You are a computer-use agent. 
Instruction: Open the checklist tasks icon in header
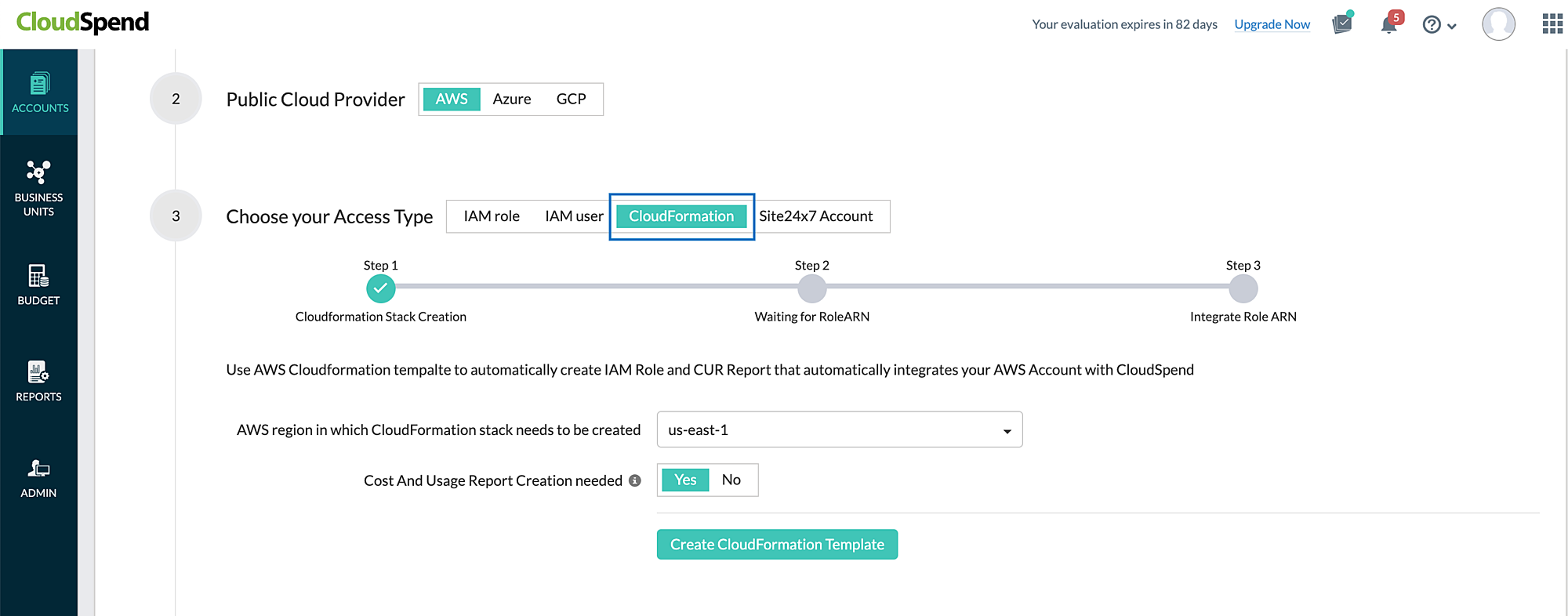(1342, 24)
